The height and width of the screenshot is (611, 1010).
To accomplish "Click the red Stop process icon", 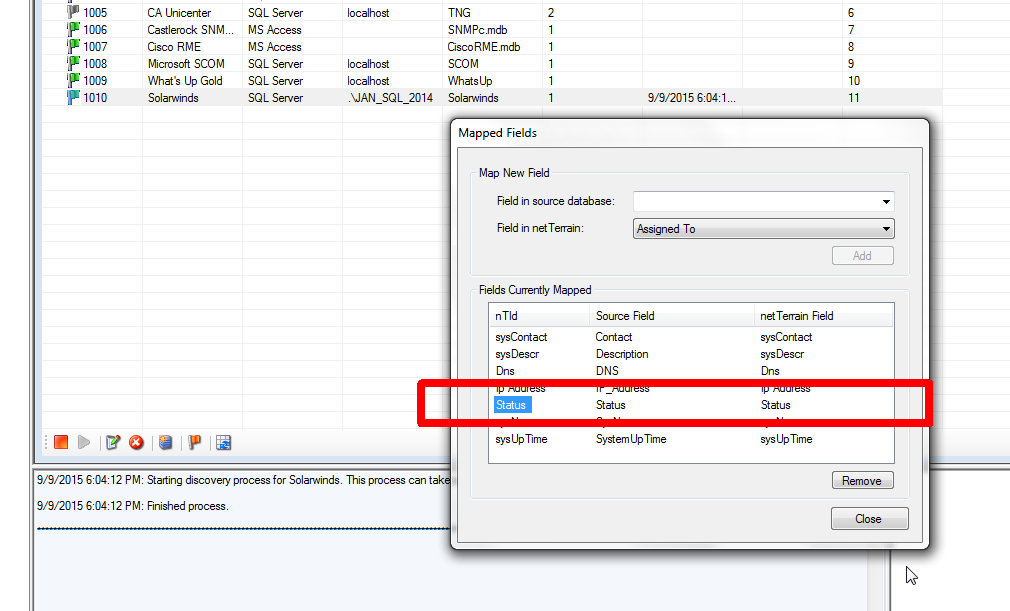I will coord(61,442).
